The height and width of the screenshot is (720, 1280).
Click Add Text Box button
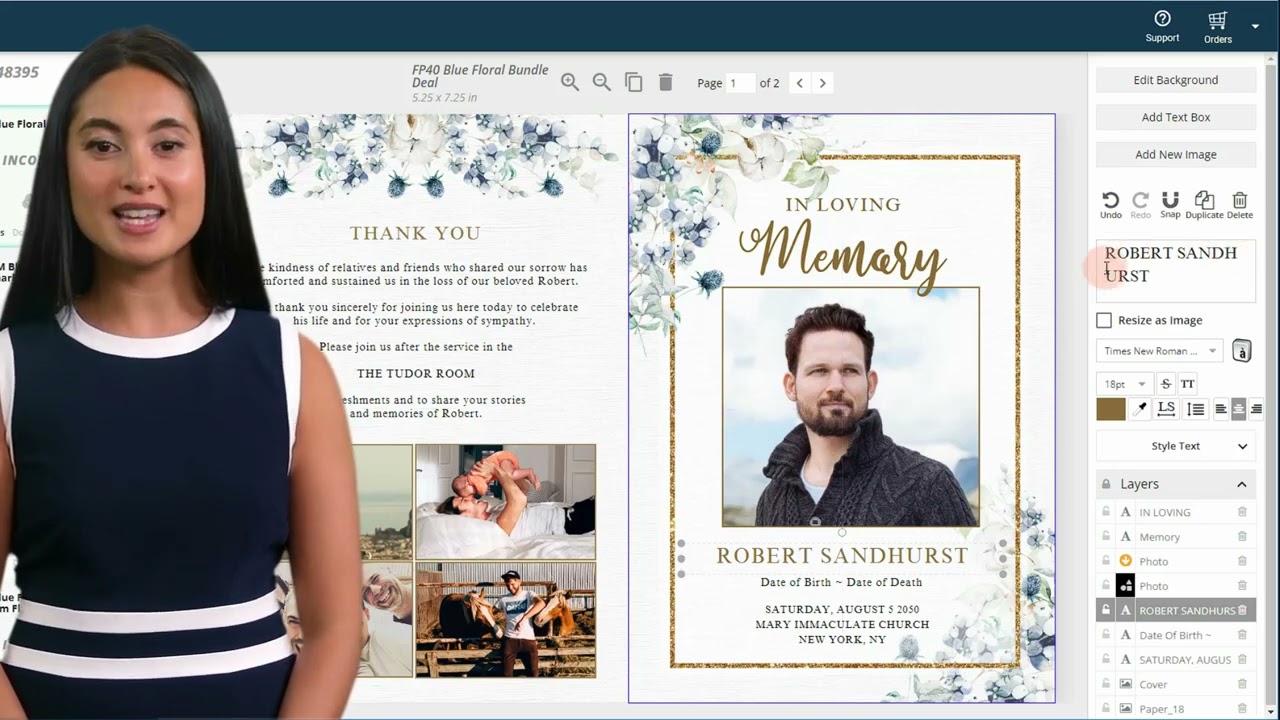(1176, 117)
